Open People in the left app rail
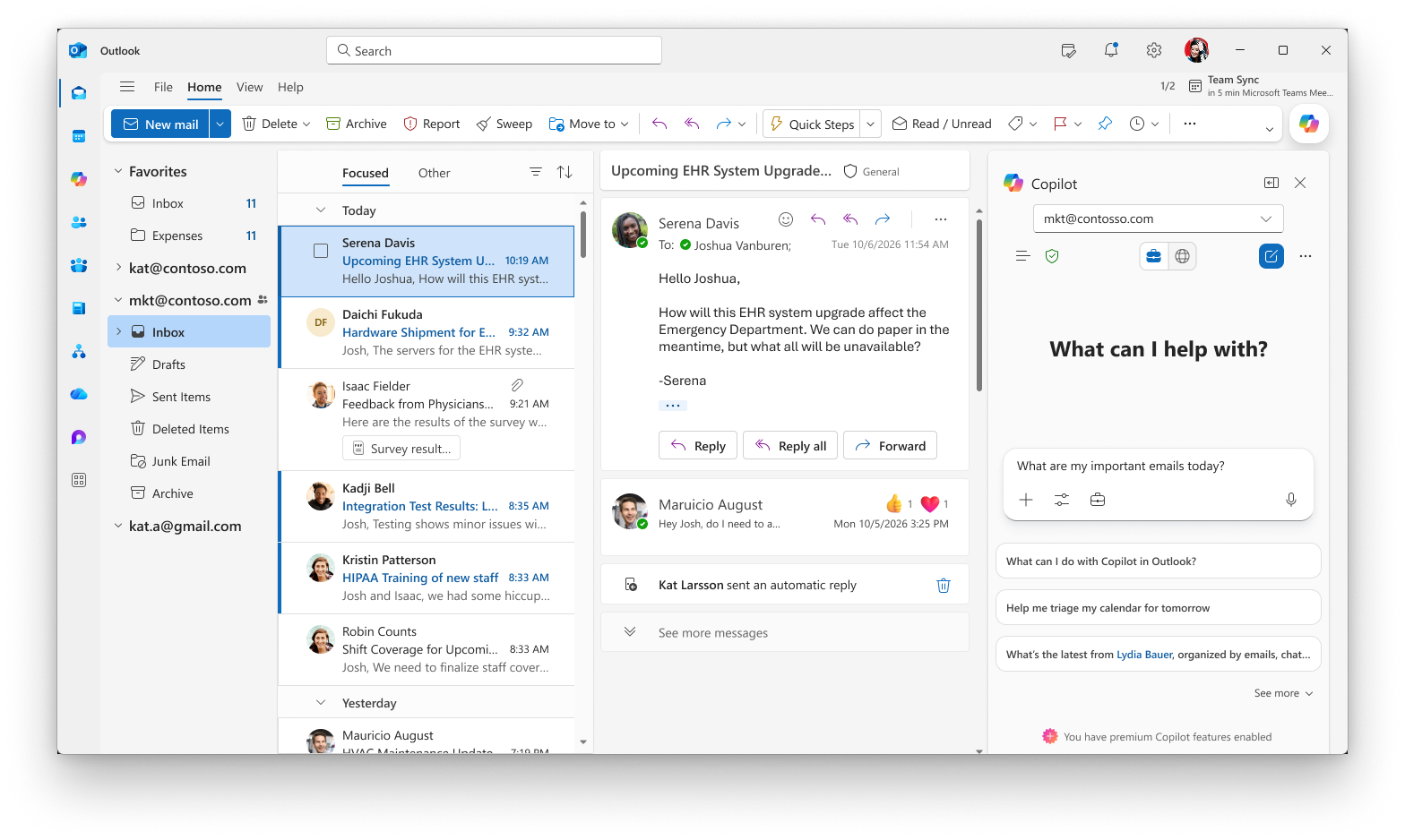 tap(79, 222)
